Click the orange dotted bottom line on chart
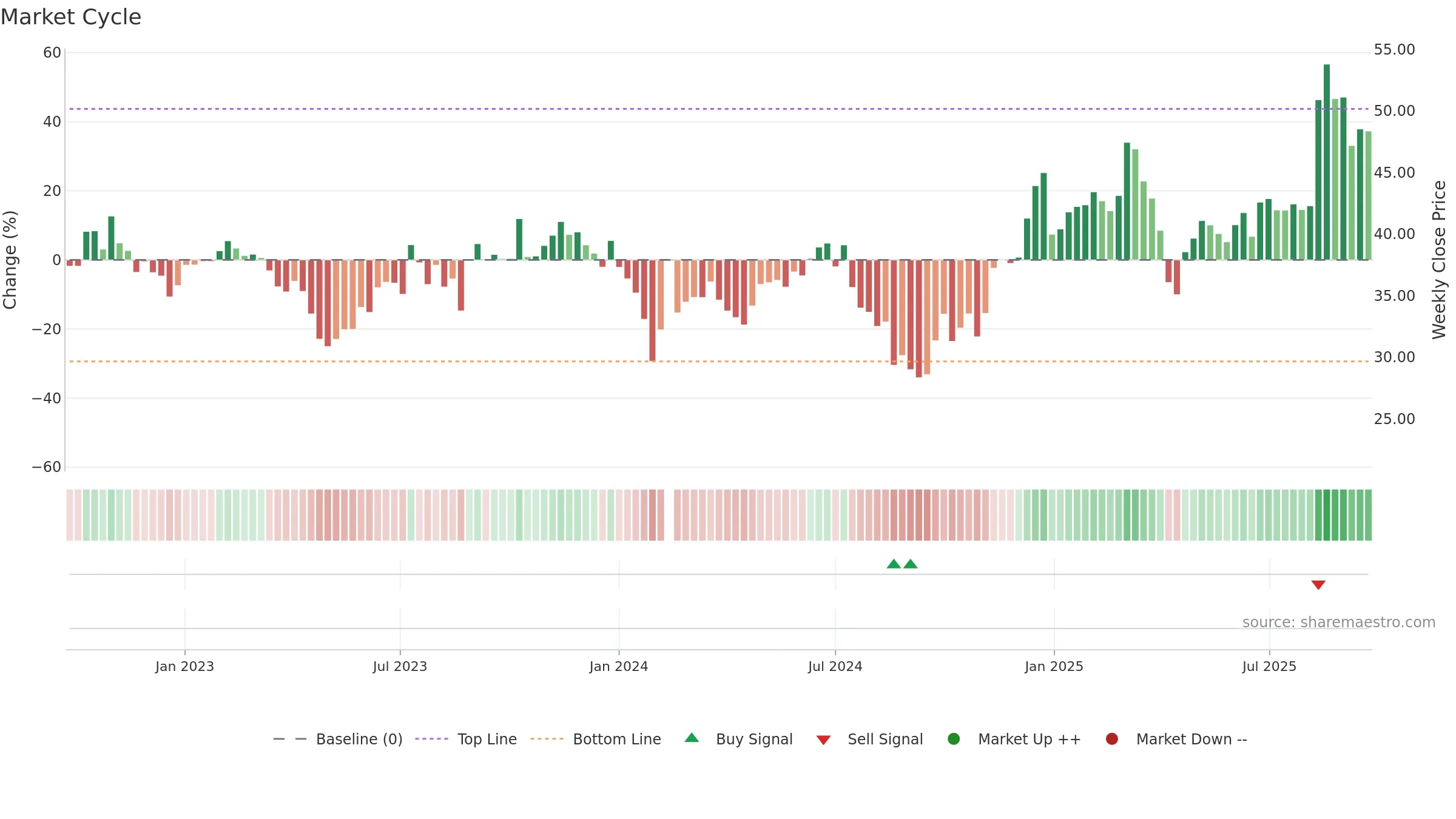 719,362
